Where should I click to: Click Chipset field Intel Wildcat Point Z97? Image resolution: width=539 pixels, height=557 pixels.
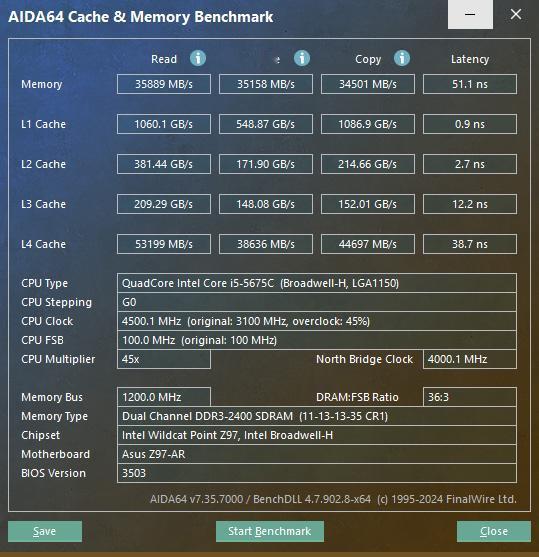click(x=317, y=435)
